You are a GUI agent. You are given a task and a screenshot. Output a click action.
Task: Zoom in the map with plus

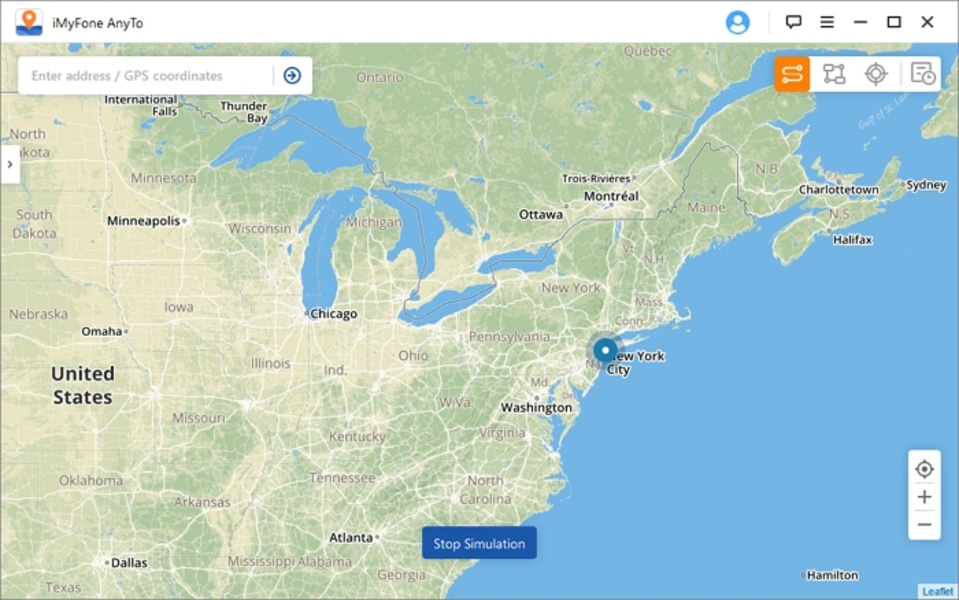click(x=924, y=497)
